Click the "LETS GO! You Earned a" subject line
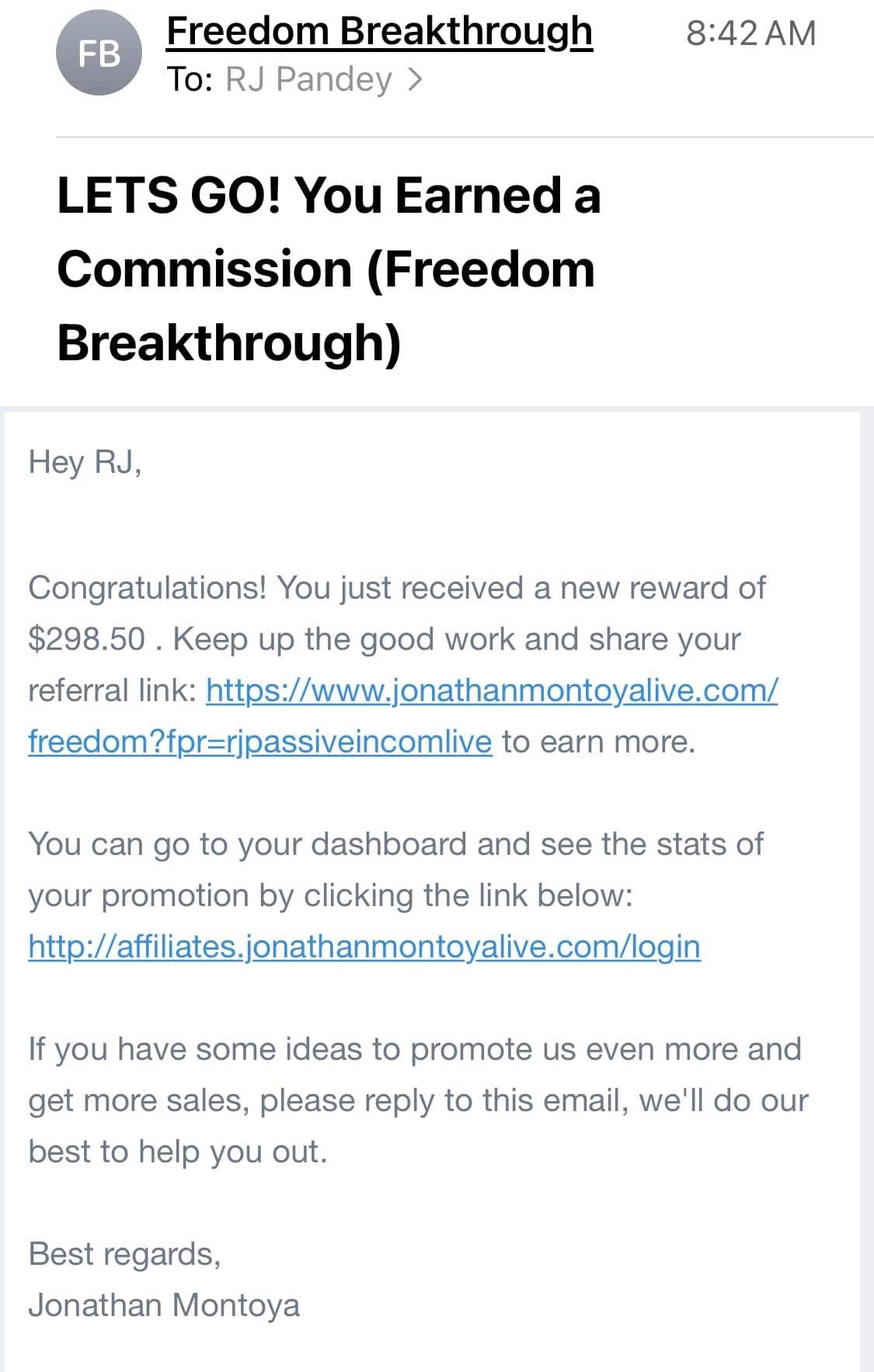 click(x=329, y=194)
